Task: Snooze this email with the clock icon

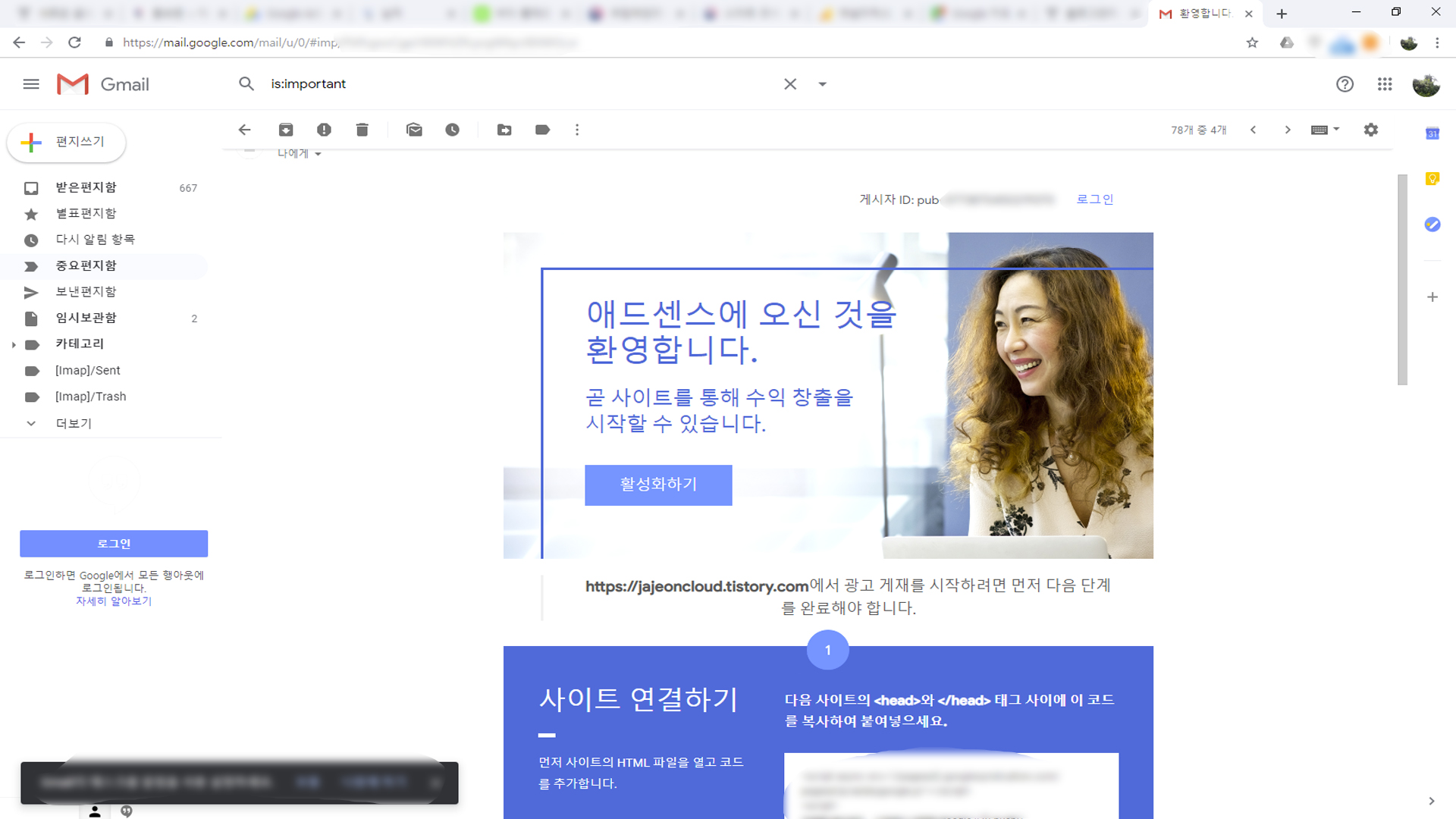Action: [x=452, y=130]
